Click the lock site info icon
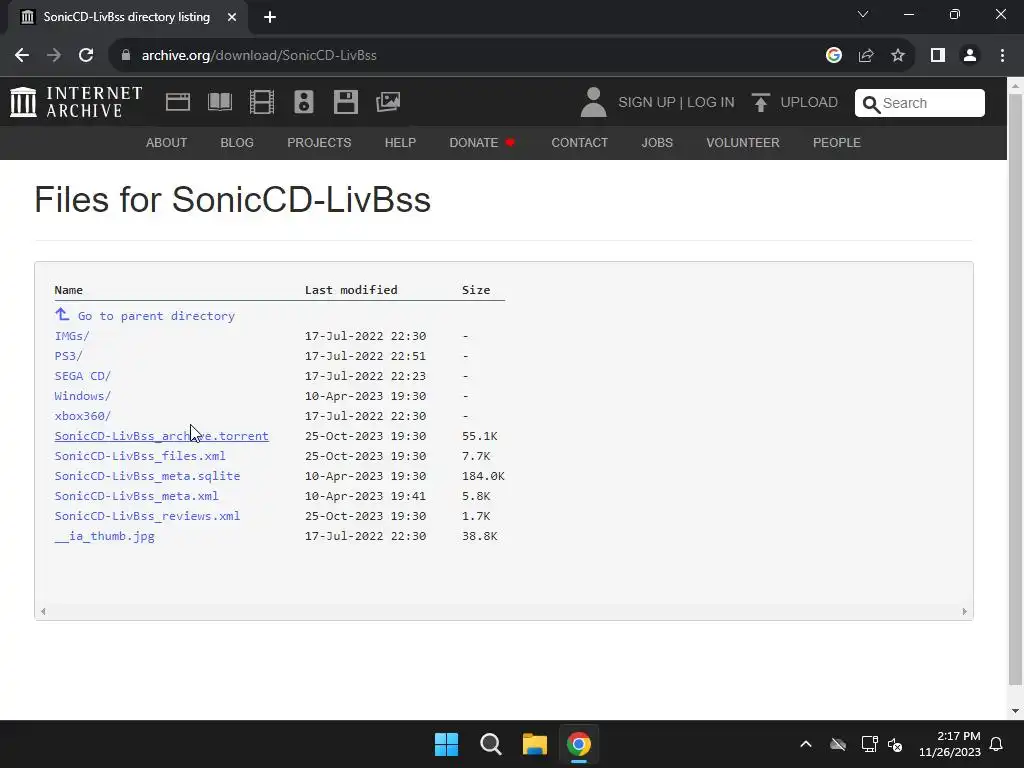The width and height of the screenshot is (1024, 768). pyautogui.click(x=126, y=56)
